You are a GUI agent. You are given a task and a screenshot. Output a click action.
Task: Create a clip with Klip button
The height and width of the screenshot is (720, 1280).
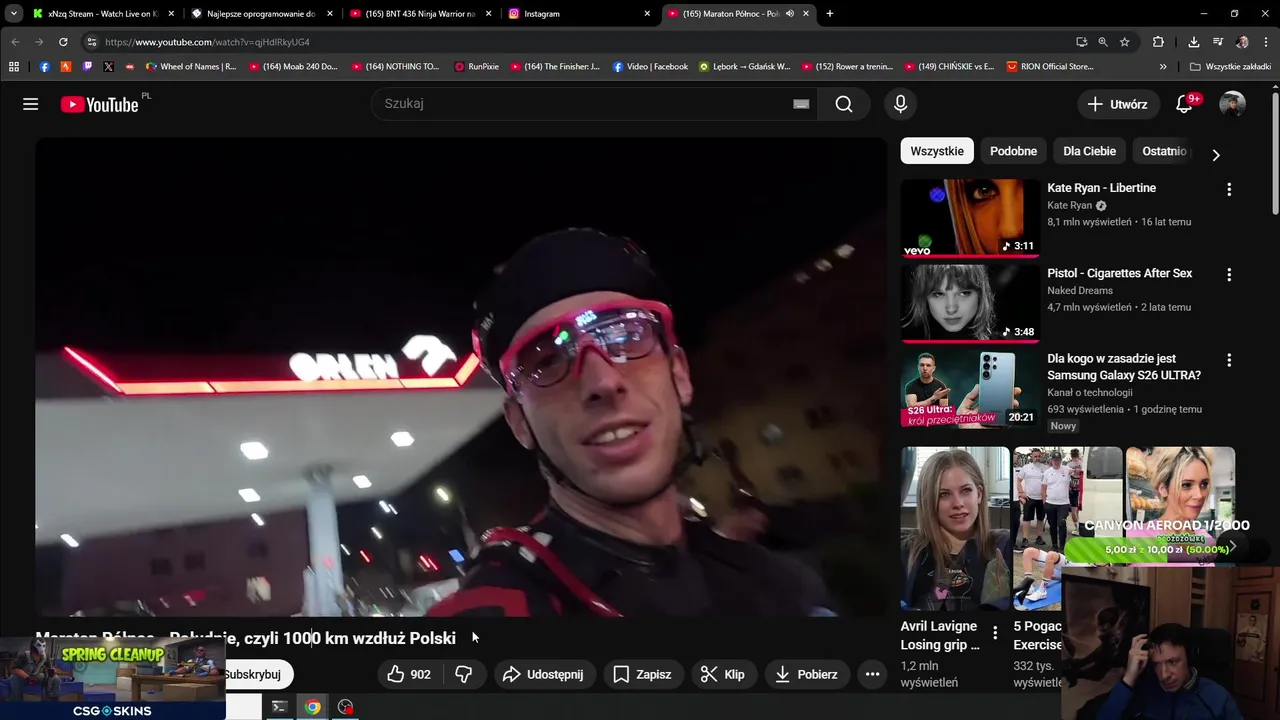coord(722,674)
